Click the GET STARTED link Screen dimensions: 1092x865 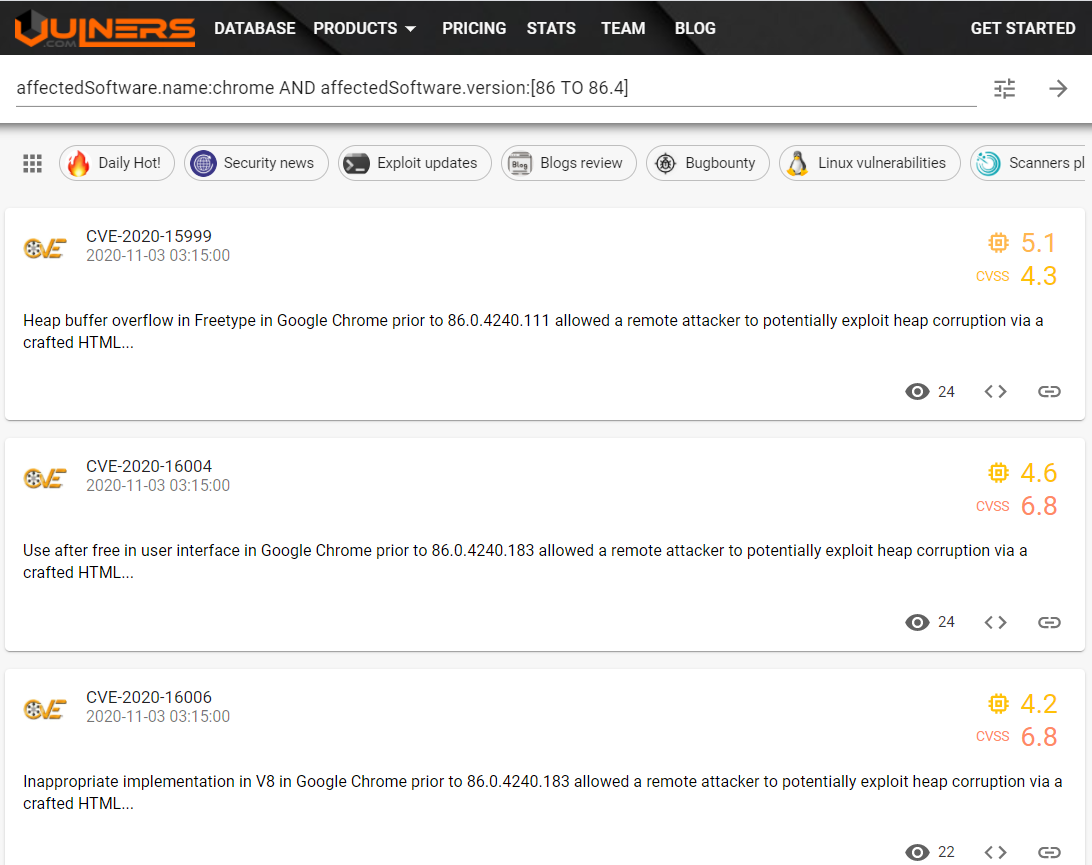[1022, 28]
